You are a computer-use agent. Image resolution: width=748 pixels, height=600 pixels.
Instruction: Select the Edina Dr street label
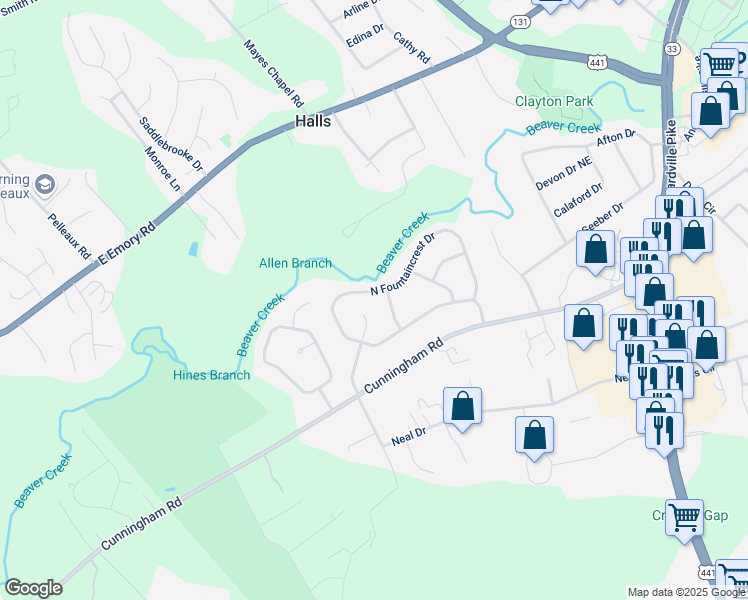[x=365, y=35]
